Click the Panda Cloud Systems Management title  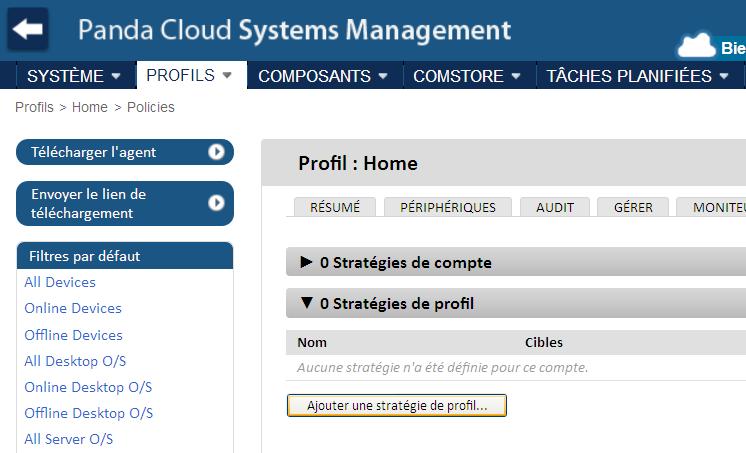click(x=294, y=30)
